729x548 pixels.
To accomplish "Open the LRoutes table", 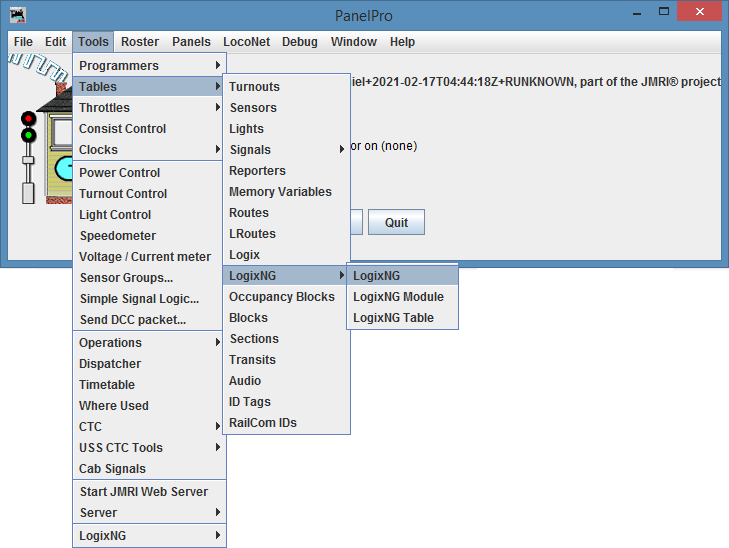I will pyautogui.click(x=286, y=234).
